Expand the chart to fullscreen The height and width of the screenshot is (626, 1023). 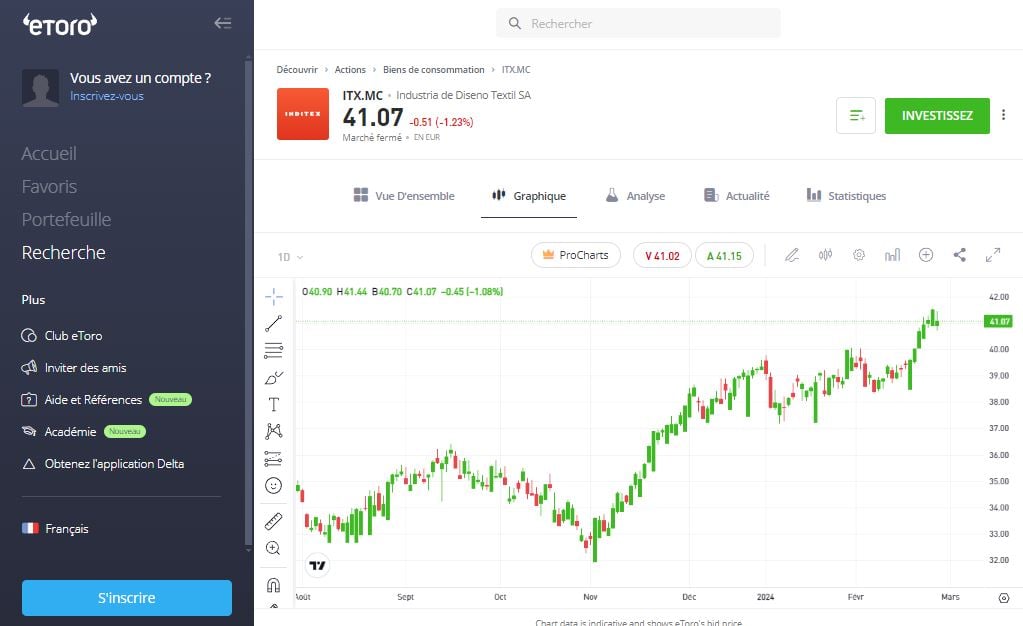tap(993, 255)
